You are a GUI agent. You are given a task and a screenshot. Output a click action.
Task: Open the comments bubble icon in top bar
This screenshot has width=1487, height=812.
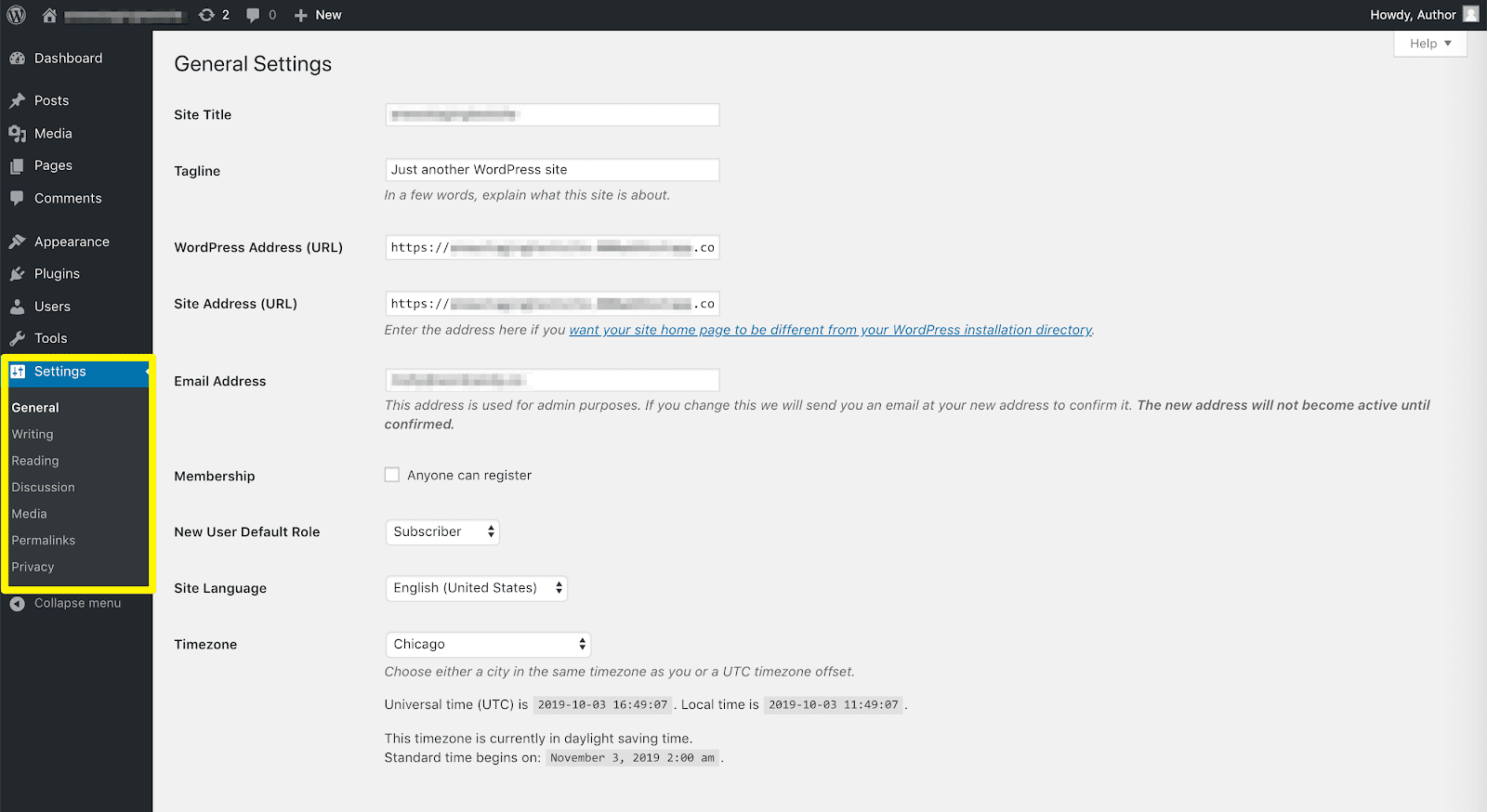(x=253, y=15)
